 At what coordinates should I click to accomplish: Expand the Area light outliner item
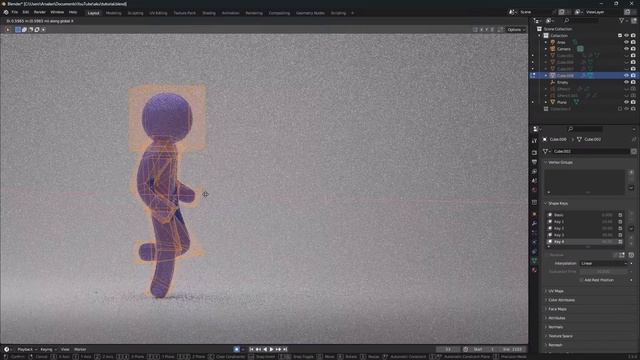(546, 42)
